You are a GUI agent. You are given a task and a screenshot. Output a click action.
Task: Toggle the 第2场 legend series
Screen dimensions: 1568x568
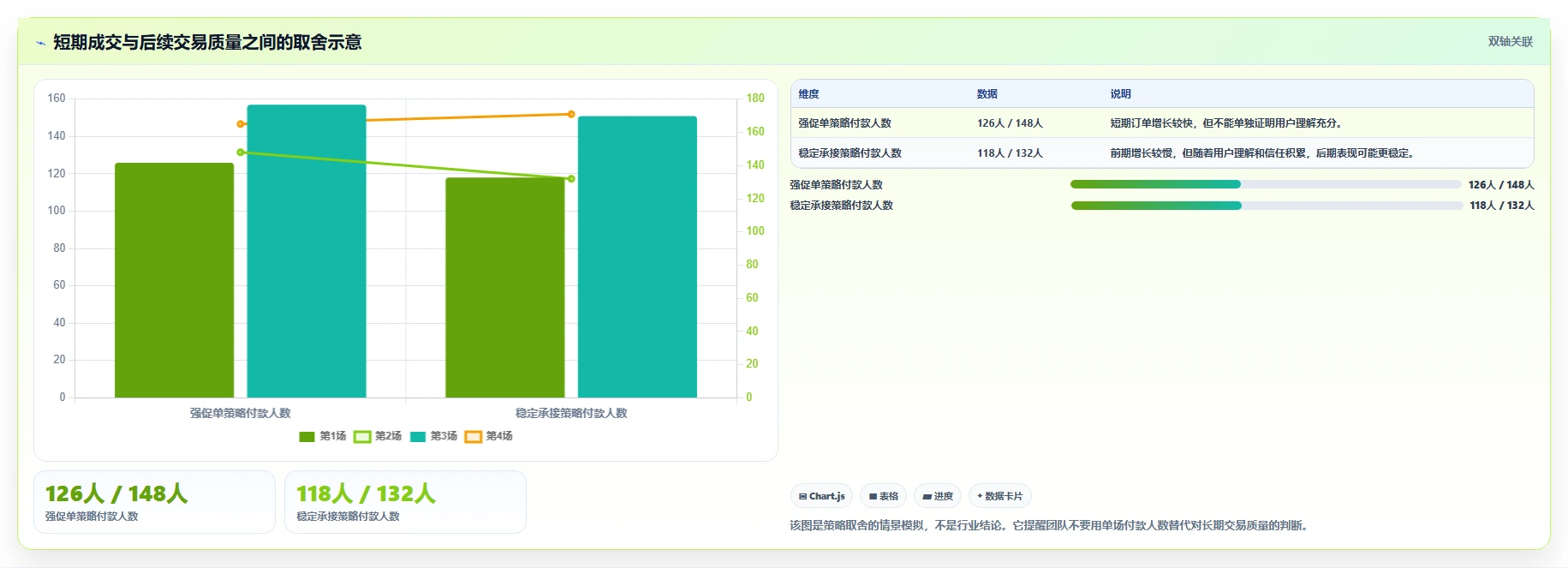[x=378, y=436]
